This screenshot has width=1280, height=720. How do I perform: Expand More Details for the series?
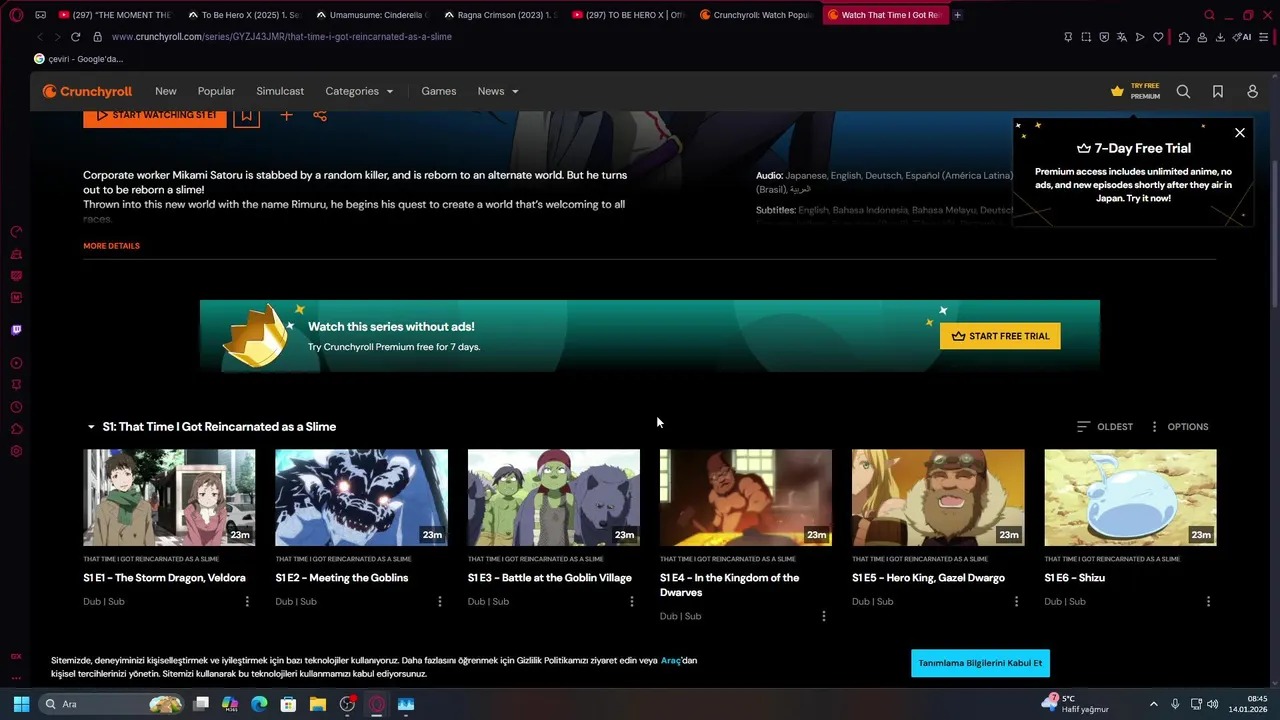pos(111,246)
